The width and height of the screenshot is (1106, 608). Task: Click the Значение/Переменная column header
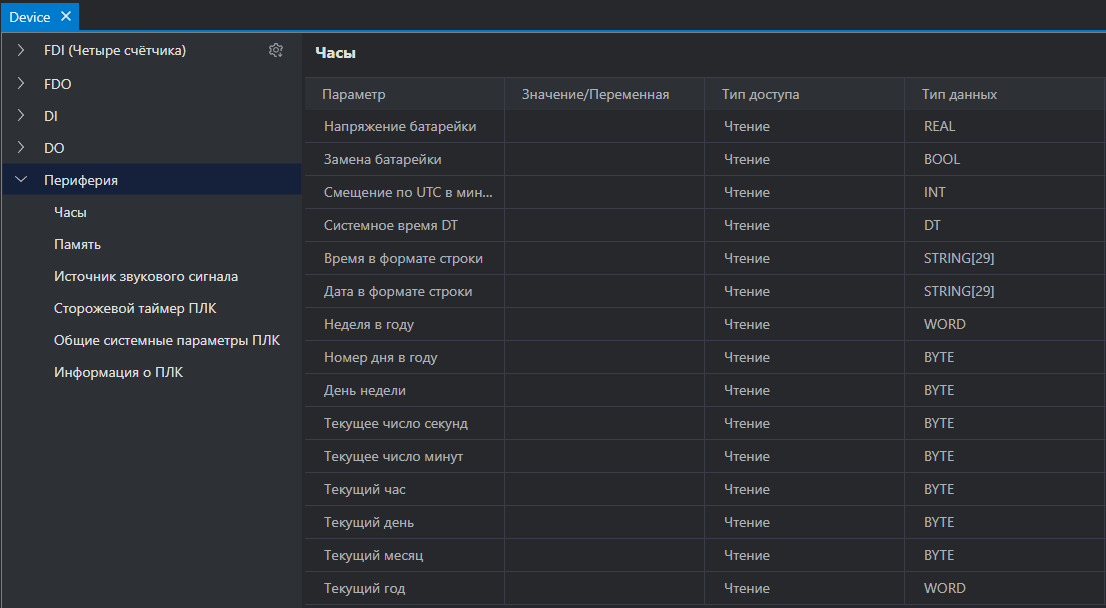click(x=604, y=94)
